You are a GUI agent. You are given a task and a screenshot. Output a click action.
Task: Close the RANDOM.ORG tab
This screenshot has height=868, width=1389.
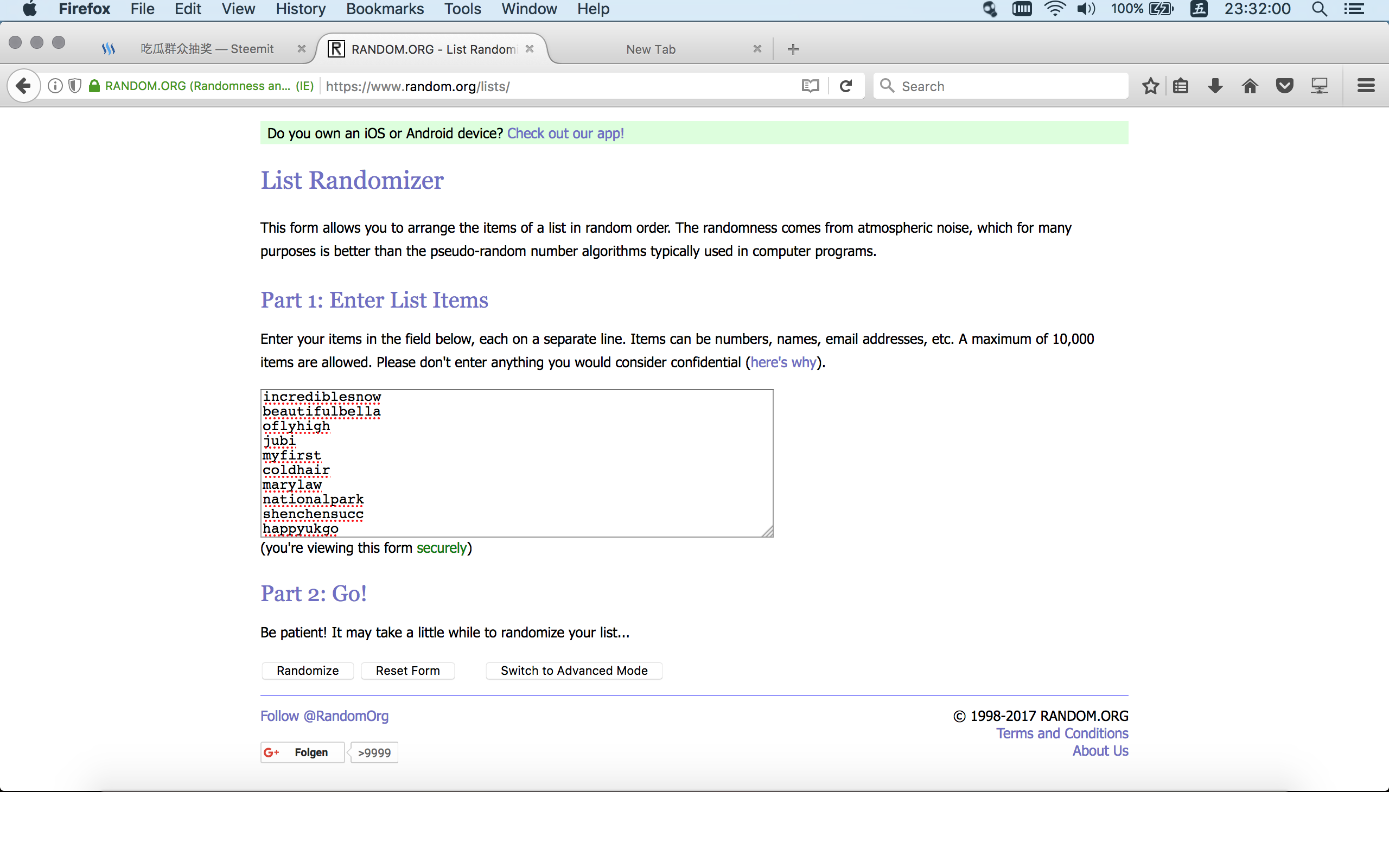tap(530, 49)
